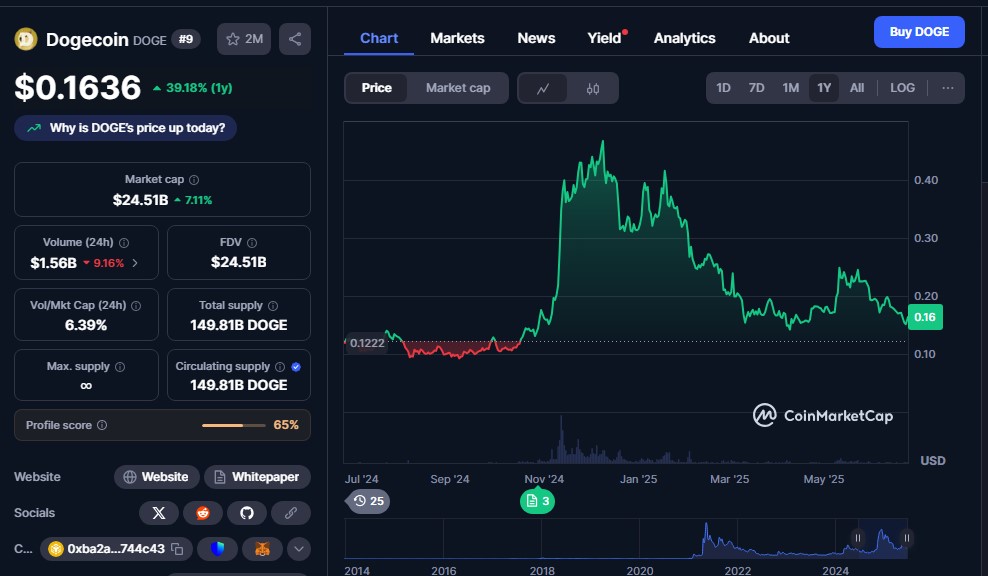Click Max. supply info icon
This screenshot has height=576, width=988.
[x=120, y=367]
